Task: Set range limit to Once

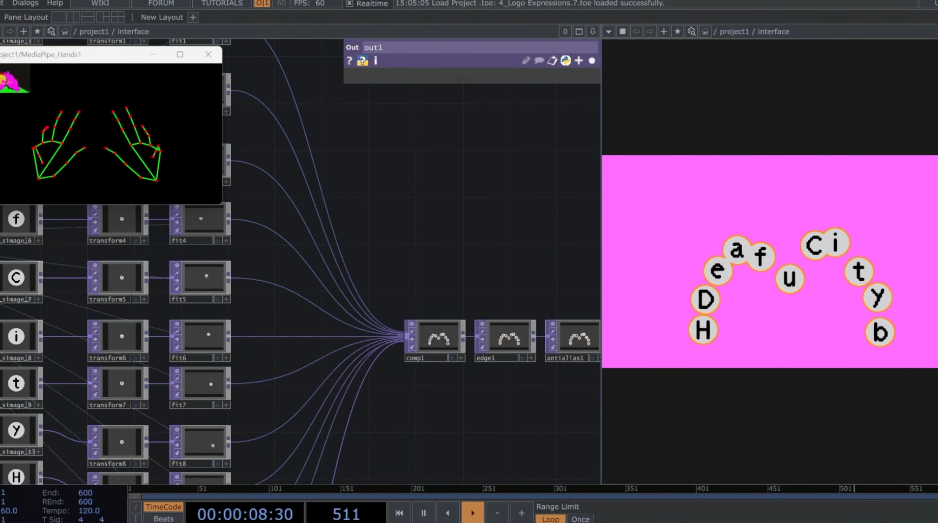Action: click(580, 519)
